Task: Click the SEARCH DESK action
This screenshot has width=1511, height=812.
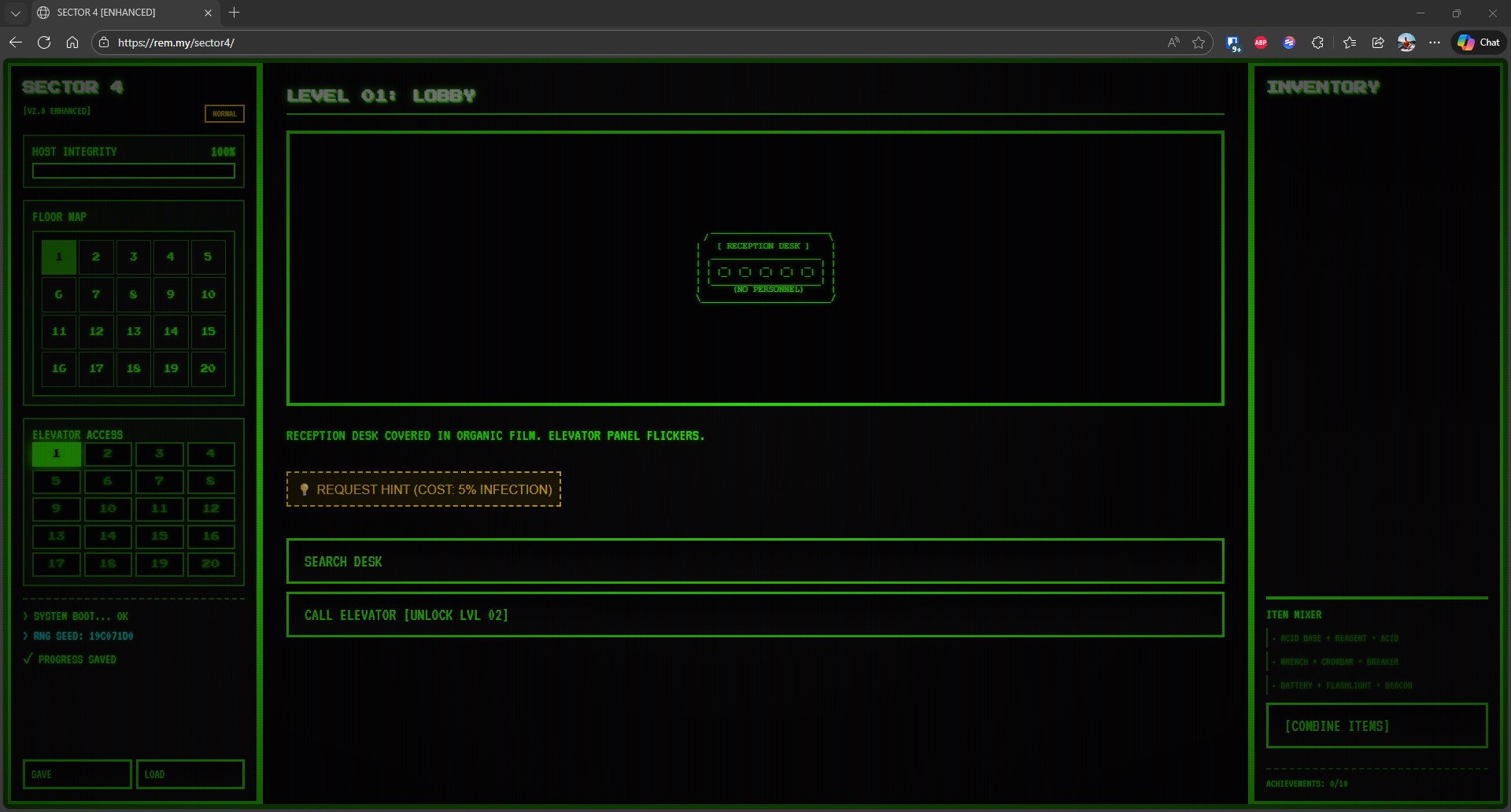Action: click(755, 561)
